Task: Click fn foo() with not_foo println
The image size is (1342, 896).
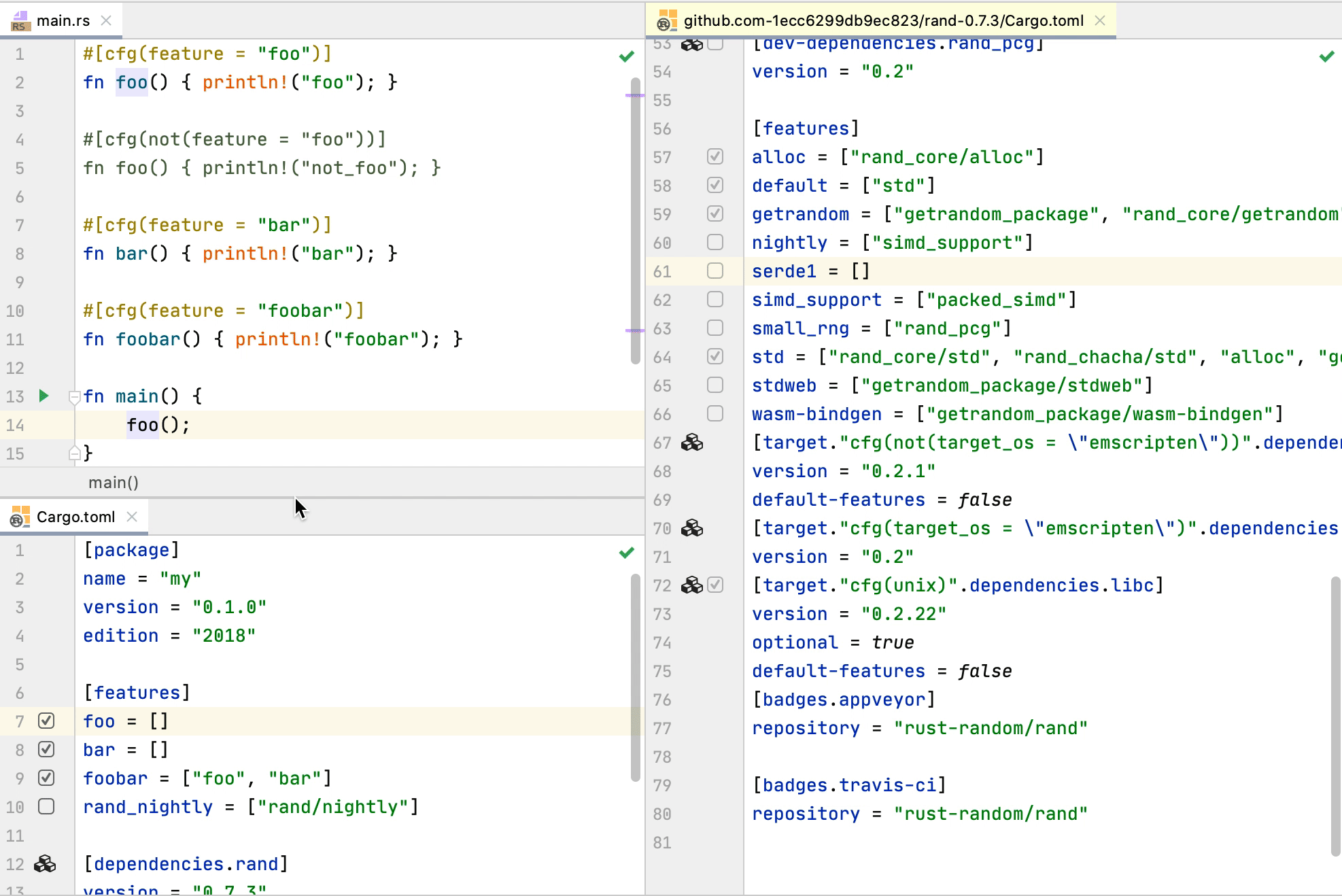Action: pos(262,168)
